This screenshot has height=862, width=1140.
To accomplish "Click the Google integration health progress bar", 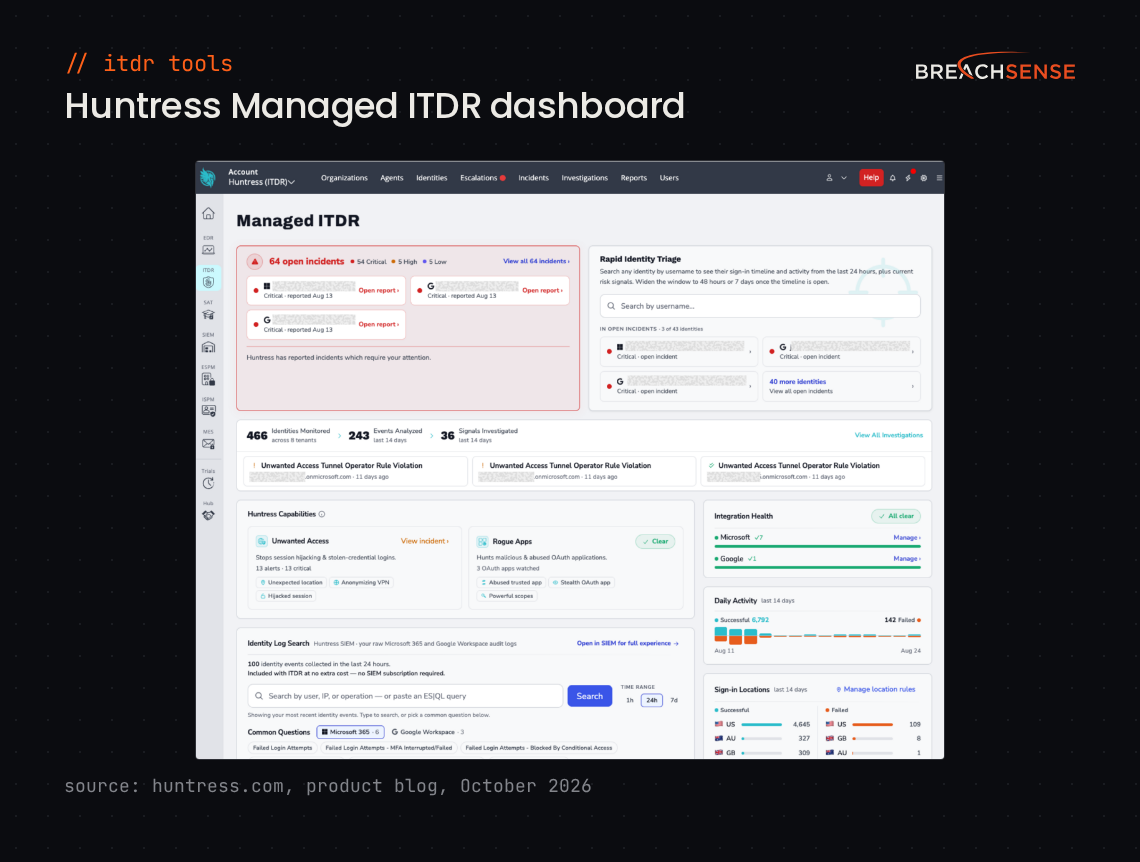I will (818, 567).
